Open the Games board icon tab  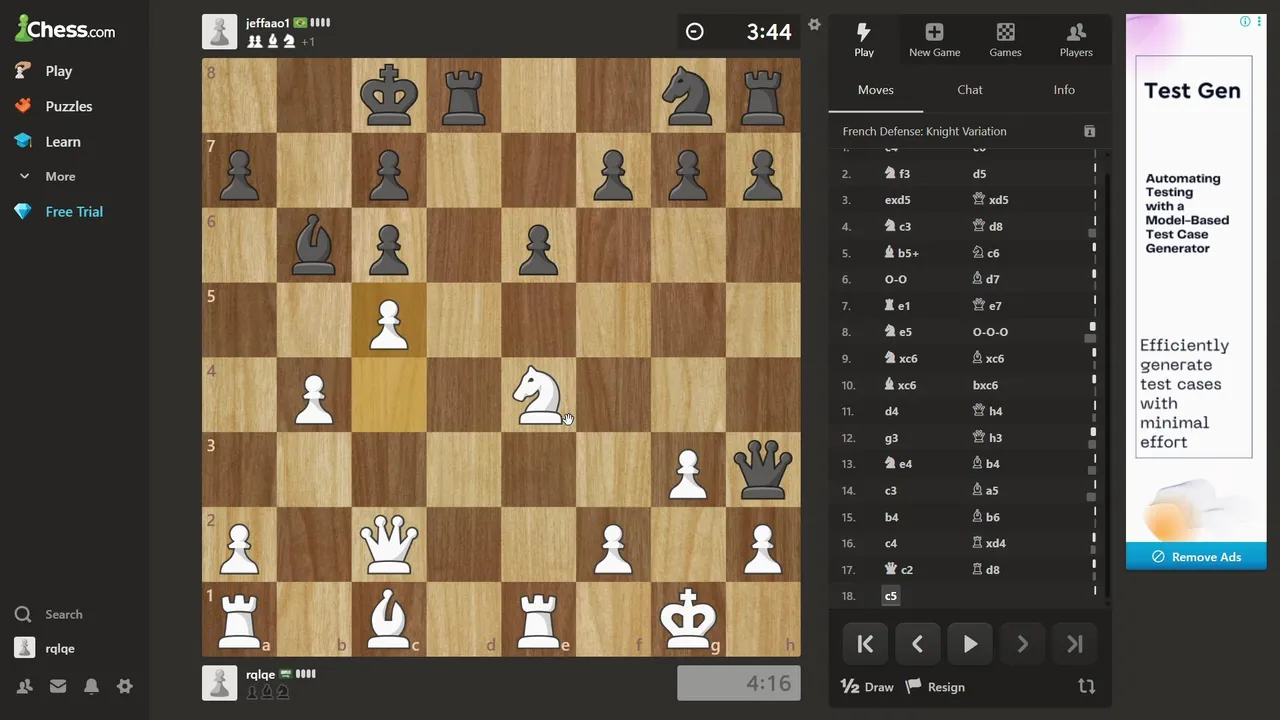(1005, 40)
